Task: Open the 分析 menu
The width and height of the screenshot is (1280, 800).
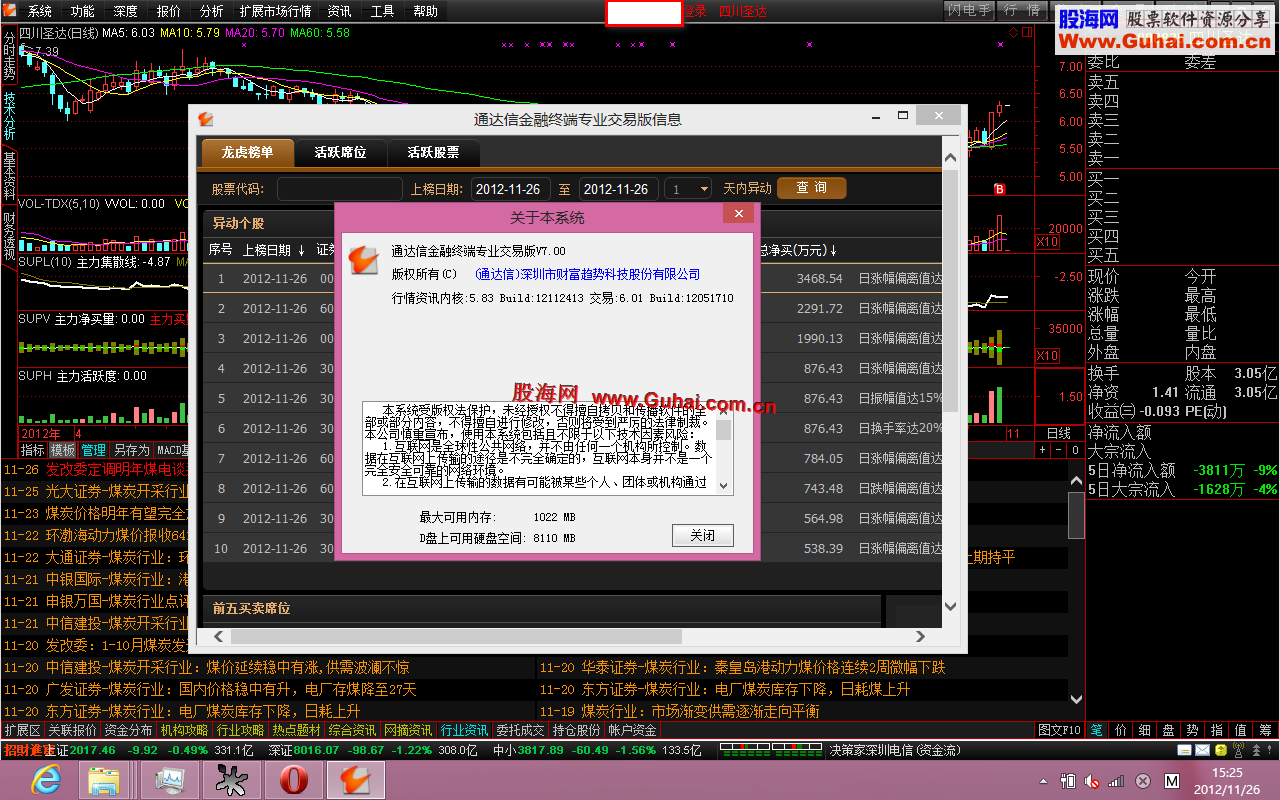Action: 211,11
